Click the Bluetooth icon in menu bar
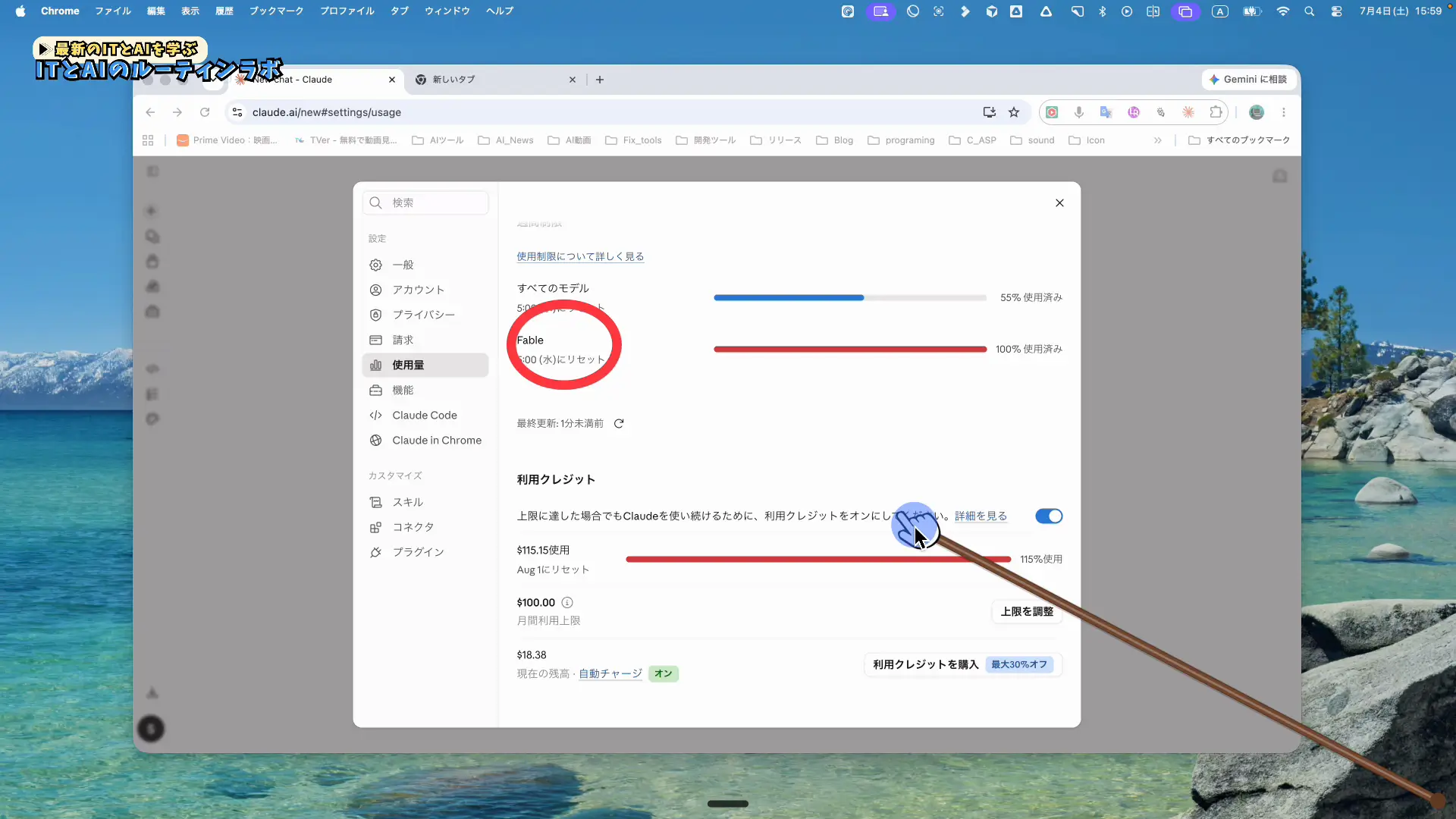The image size is (1456, 819). pos(1103,11)
